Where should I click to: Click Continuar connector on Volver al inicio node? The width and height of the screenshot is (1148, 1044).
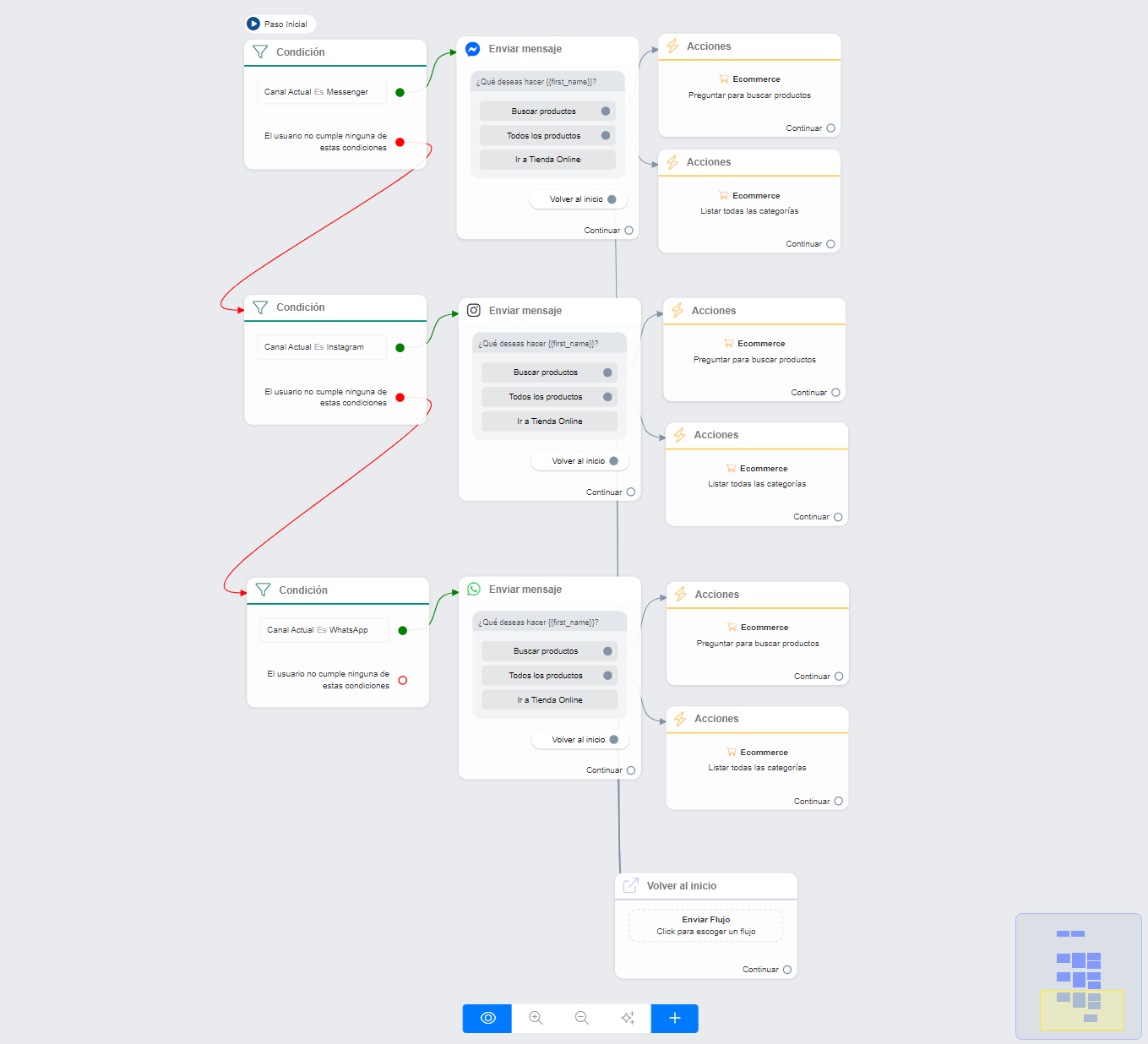pyautogui.click(x=787, y=970)
